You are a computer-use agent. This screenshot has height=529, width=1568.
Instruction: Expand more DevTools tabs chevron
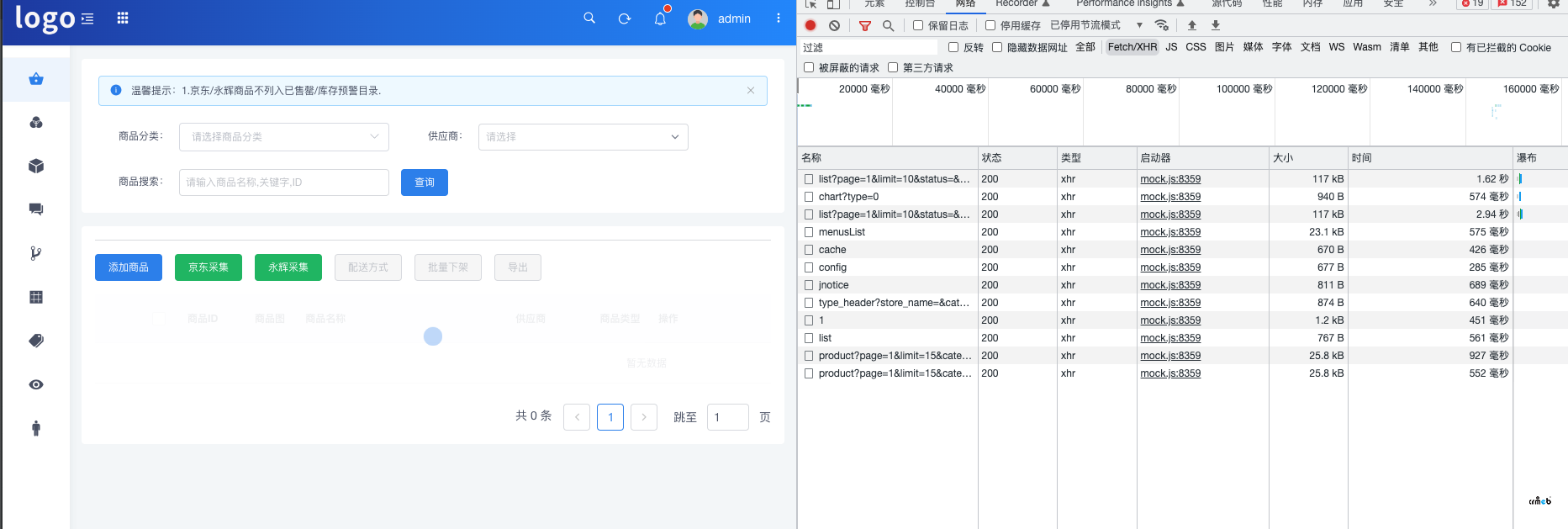coord(1433,3)
